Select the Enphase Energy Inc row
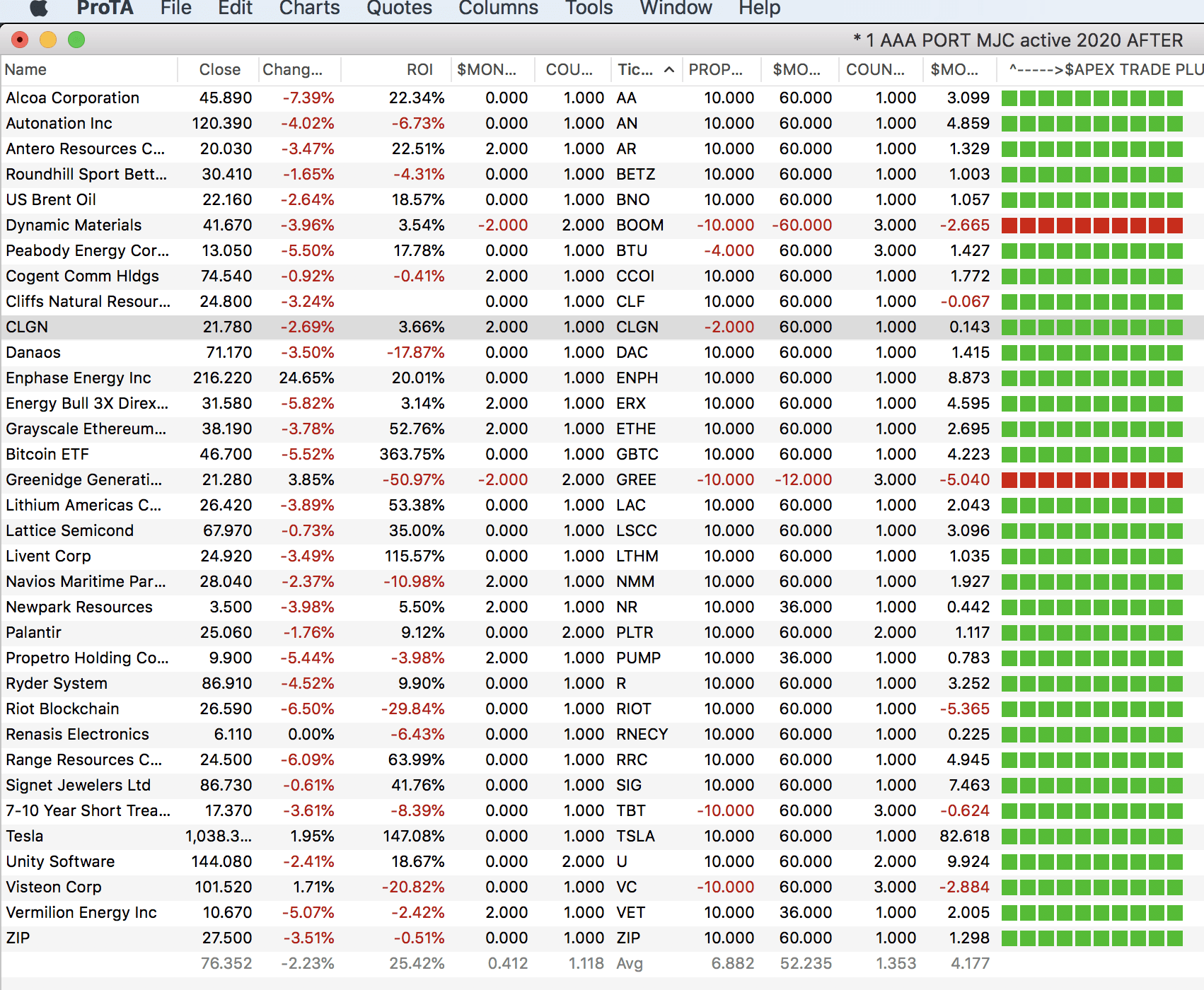 pos(602,378)
